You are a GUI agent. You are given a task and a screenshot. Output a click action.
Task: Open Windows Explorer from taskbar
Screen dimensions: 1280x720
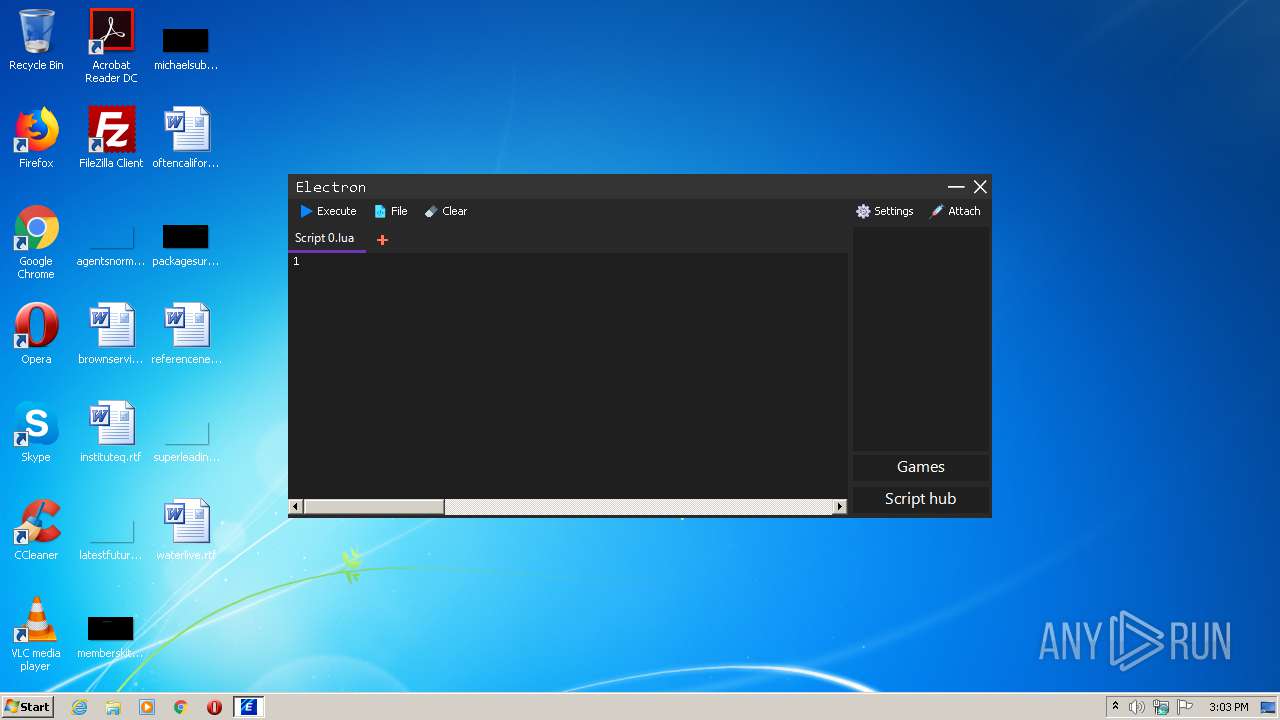pos(113,707)
